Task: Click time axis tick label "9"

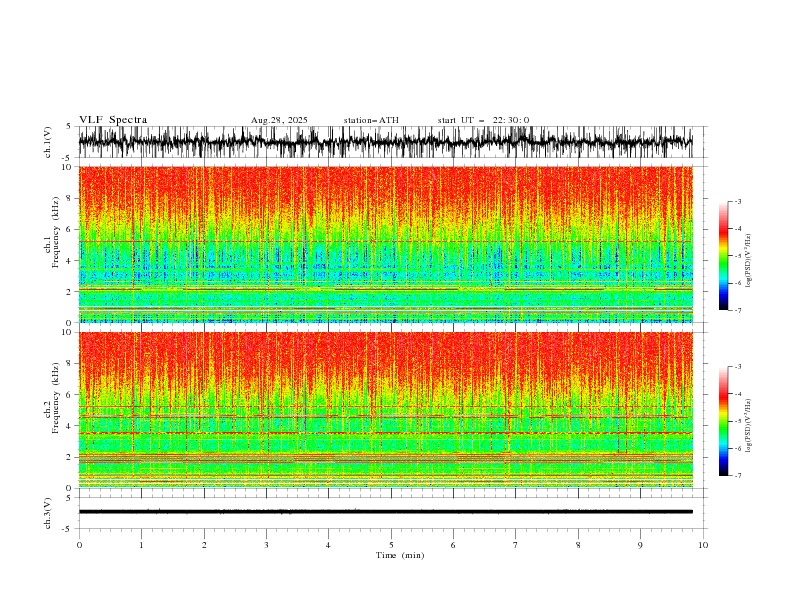Action: [640, 545]
